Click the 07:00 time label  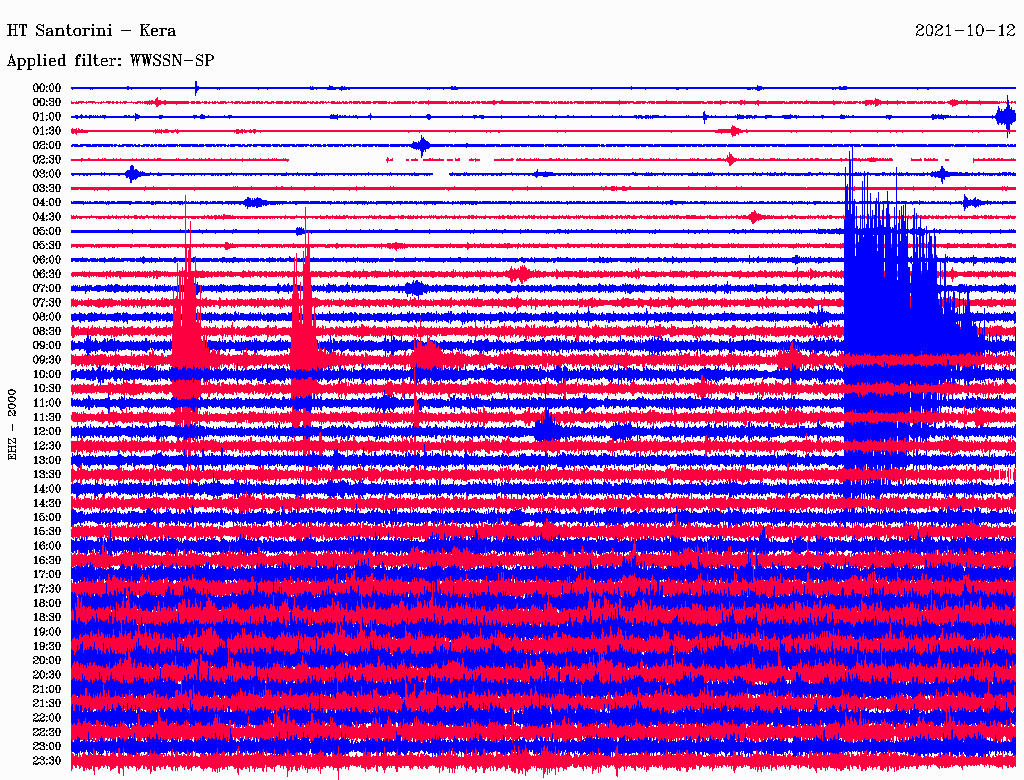pyautogui.click(x=47, y=288)
